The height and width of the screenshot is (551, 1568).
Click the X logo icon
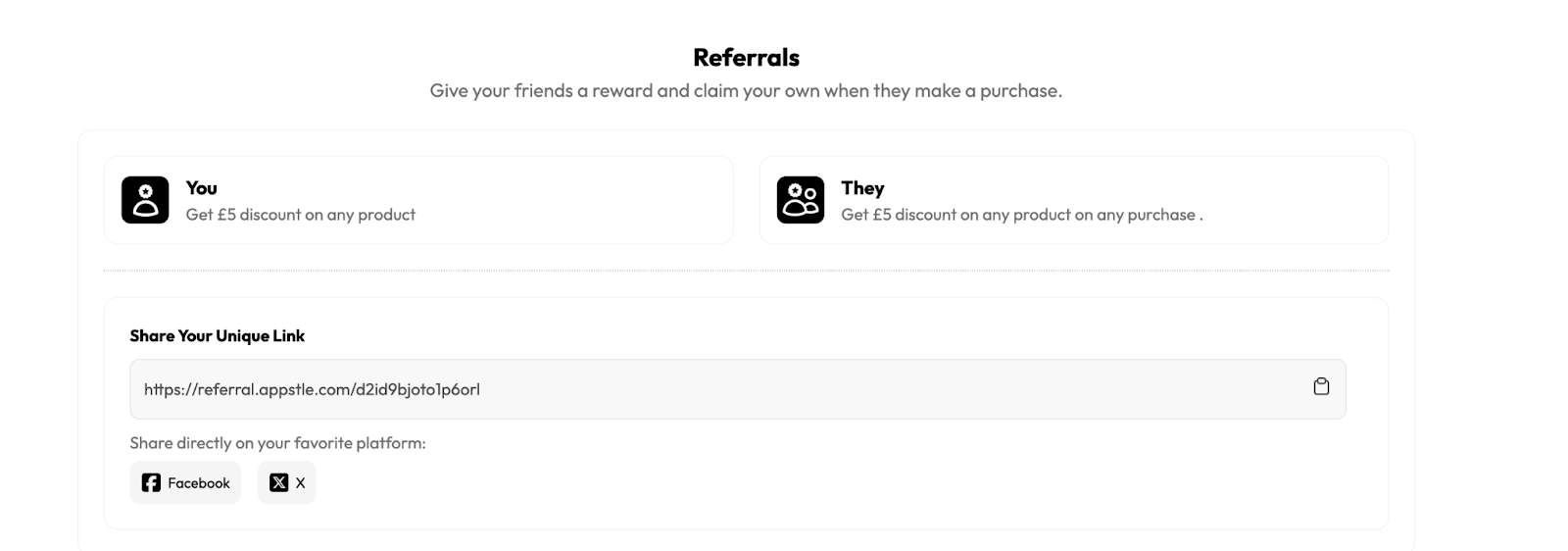(x=279, y=482)
